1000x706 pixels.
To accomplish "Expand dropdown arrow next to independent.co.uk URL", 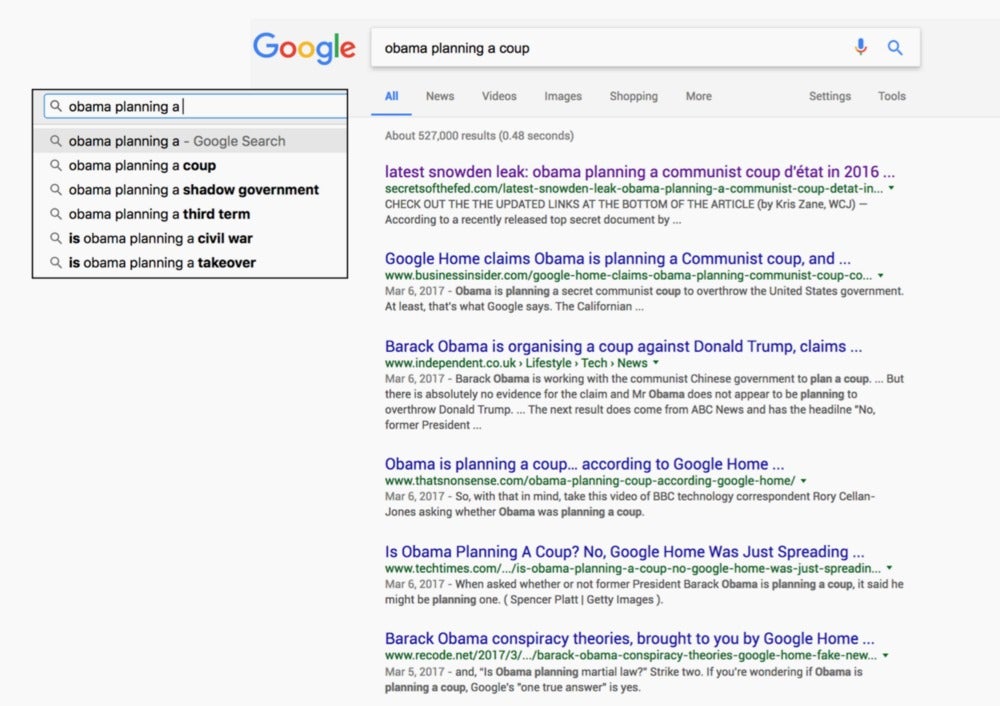I will click(x=656, y=363).
